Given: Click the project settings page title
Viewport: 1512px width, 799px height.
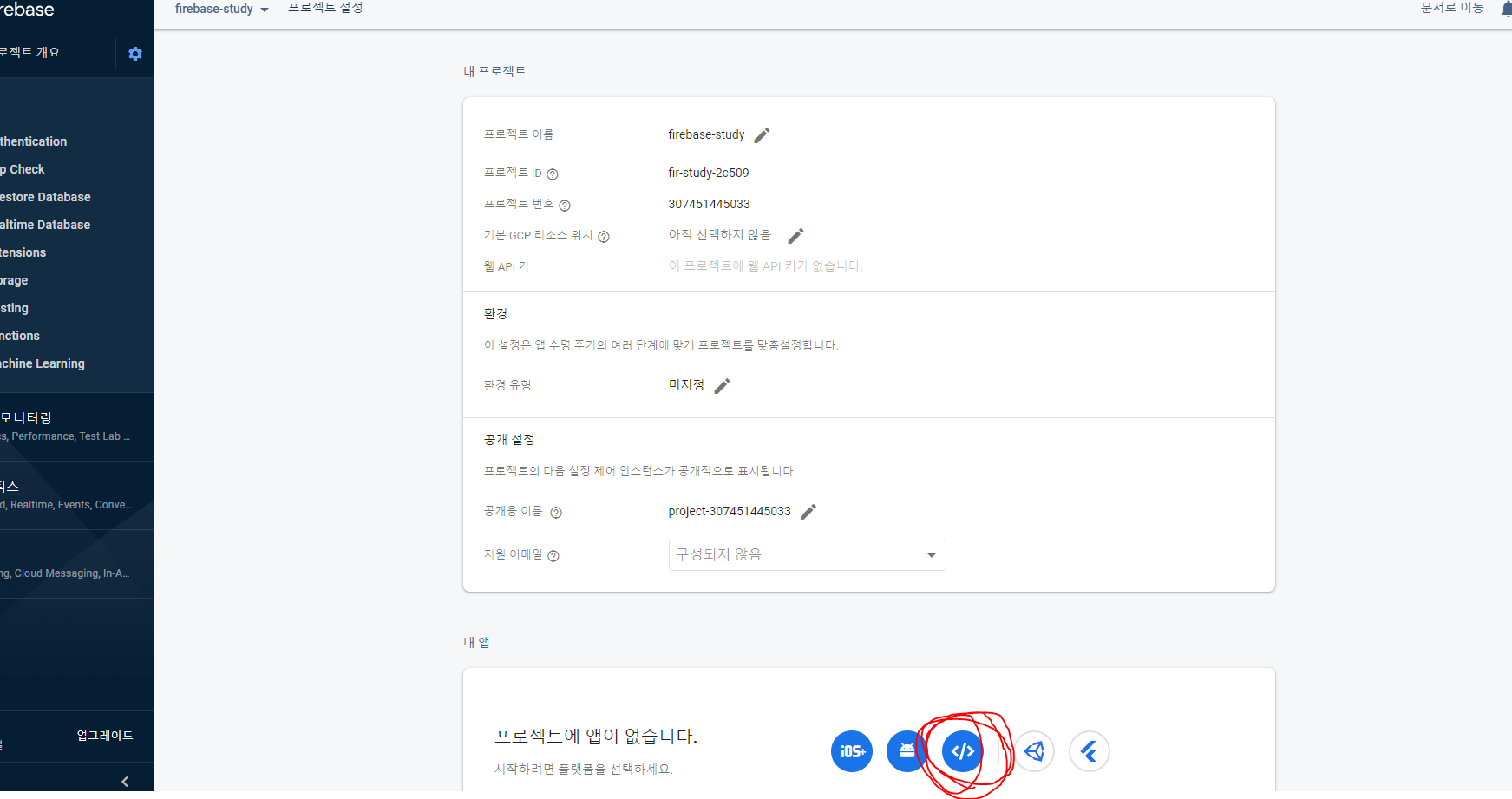Looking at the screenshot, I should coord(325,8).
